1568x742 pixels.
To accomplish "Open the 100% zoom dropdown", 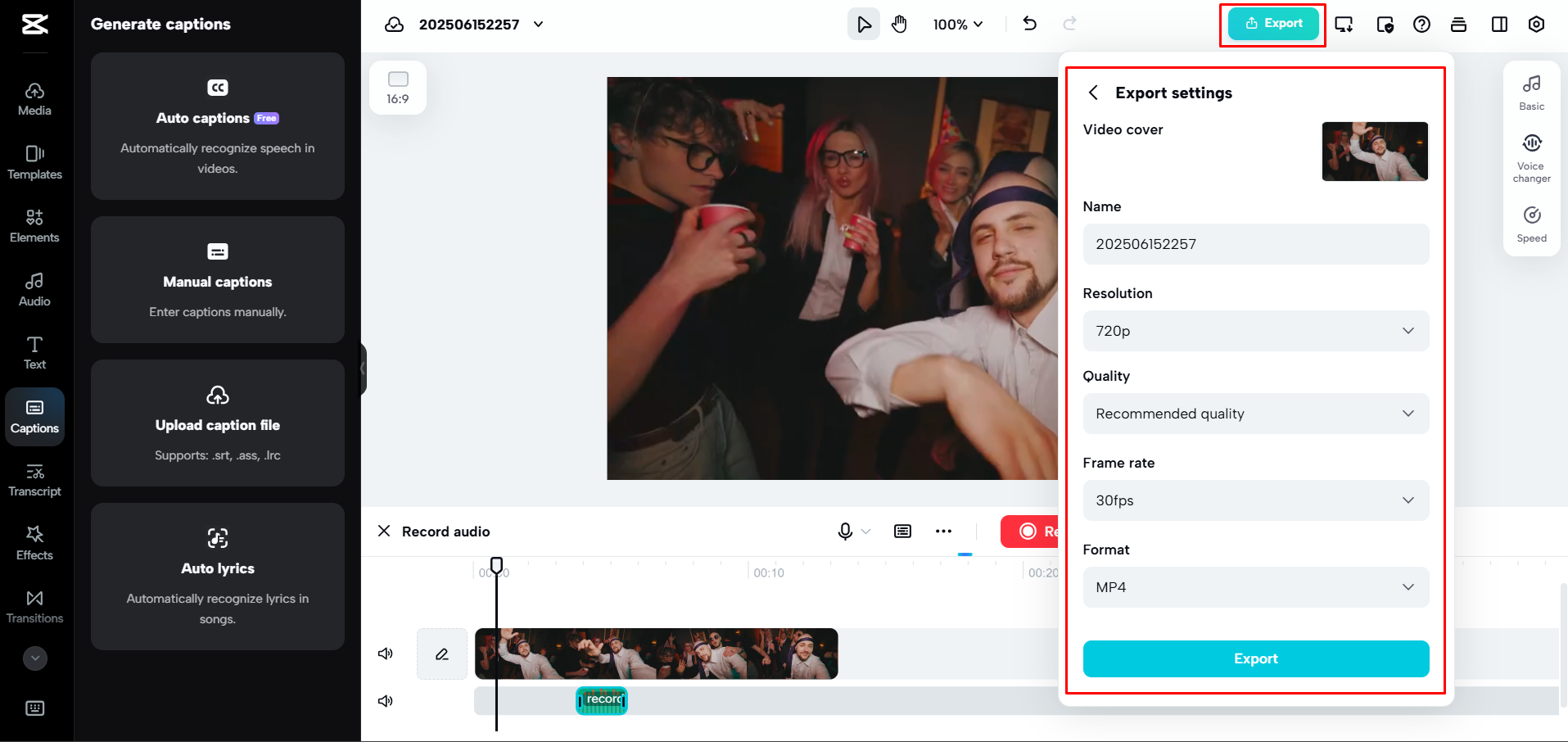I will pyautogui.click(x=958, y=25).
